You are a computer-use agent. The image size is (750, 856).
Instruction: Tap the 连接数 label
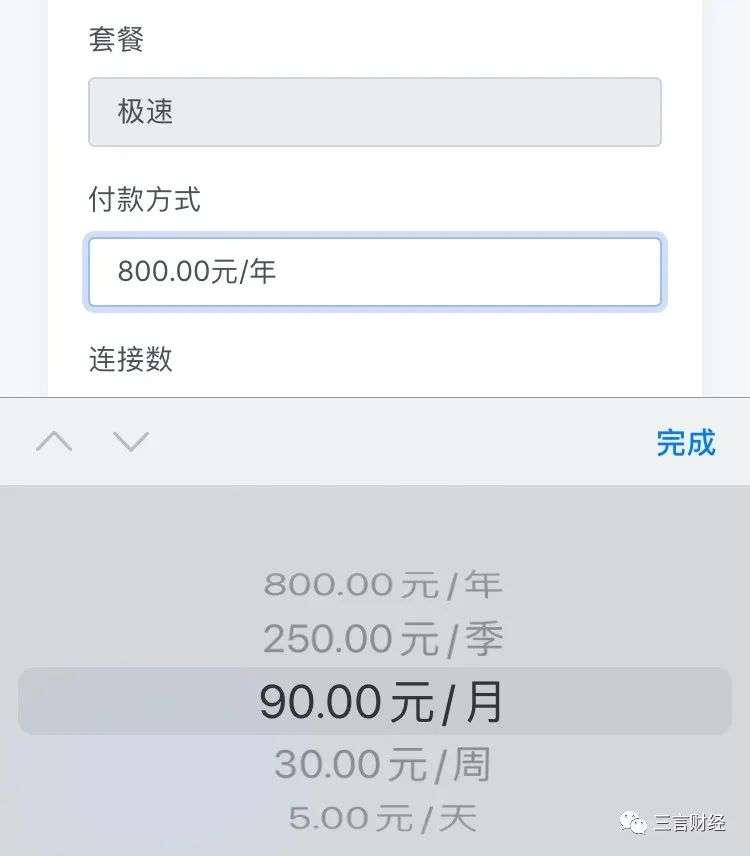click(130, 359)
